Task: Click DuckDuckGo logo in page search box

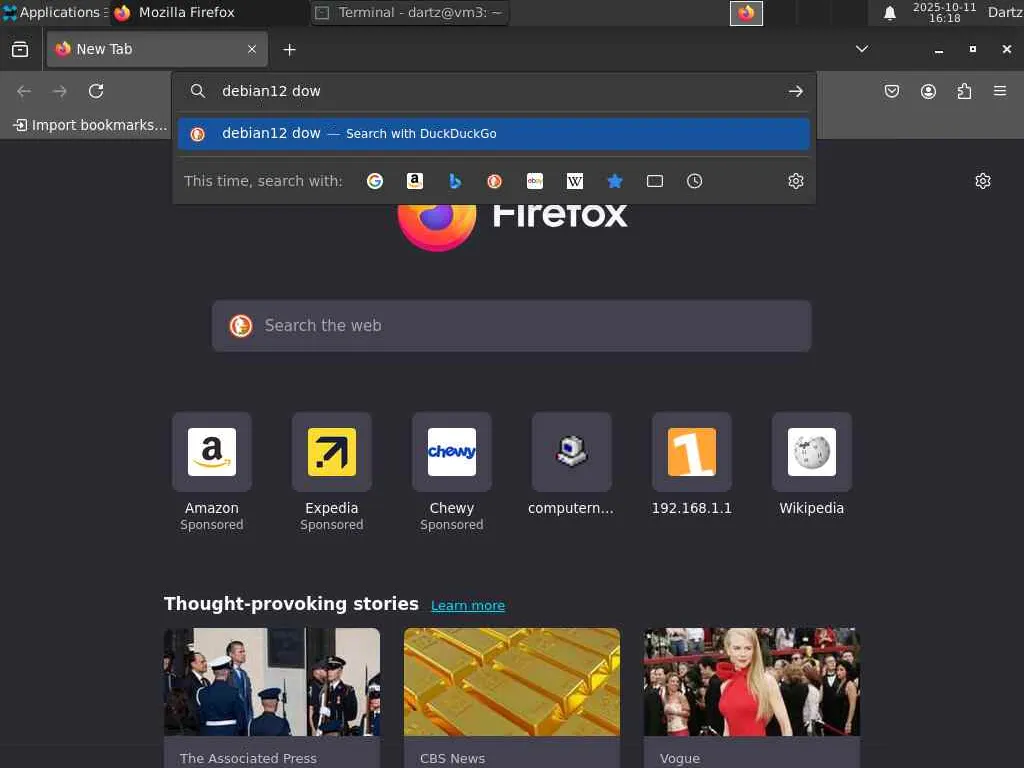Action: click(x=241, y=325)
